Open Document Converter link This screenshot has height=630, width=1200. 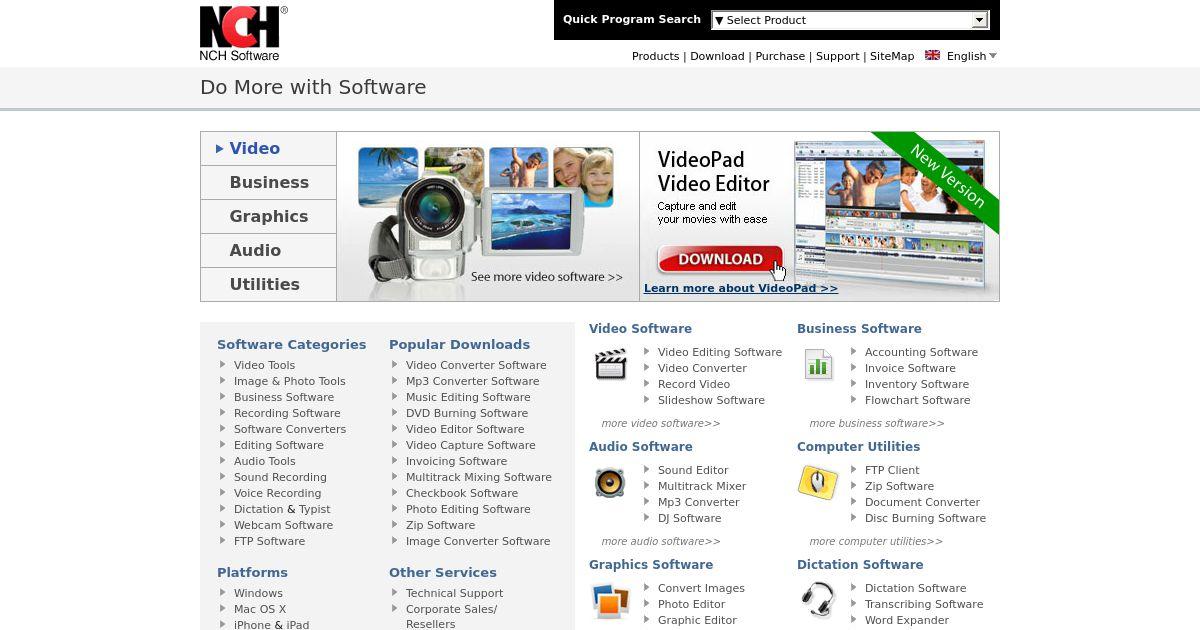coord(922,502)
